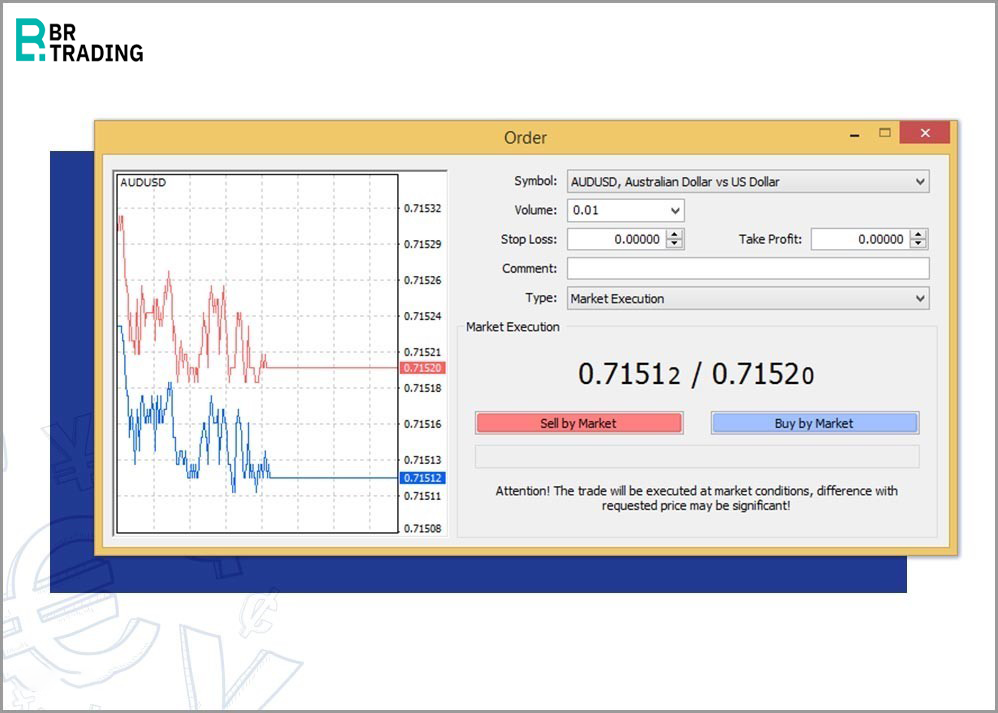The height and width of the screenshot is (713, 998).
Task: Increase Stop Loss with up arrow
Action: tap(675, 235)
